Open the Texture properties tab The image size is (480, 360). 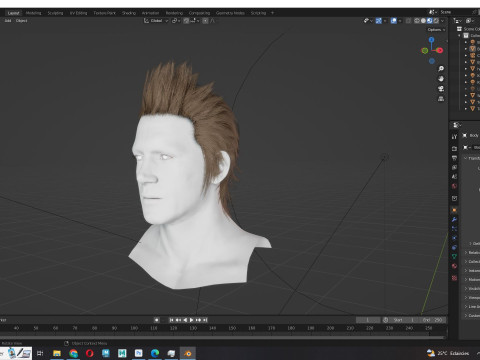(454, 278)
